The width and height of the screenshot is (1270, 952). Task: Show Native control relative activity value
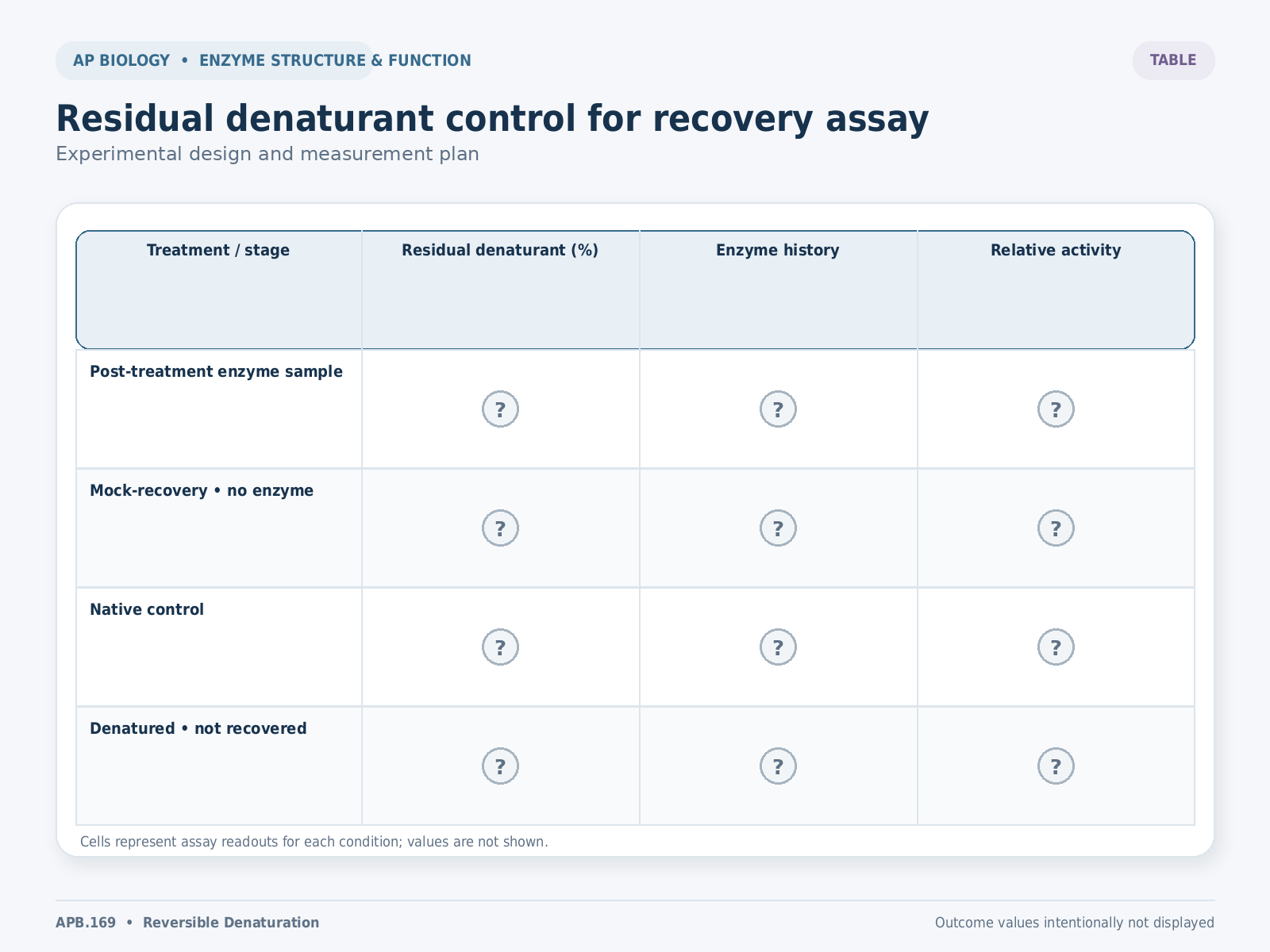click(1056, 647)
